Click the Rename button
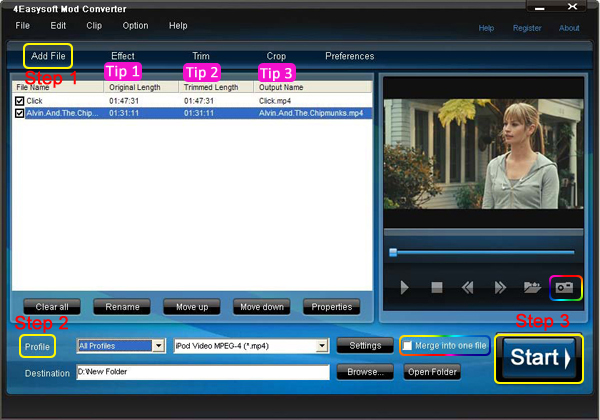 (122, 307)
